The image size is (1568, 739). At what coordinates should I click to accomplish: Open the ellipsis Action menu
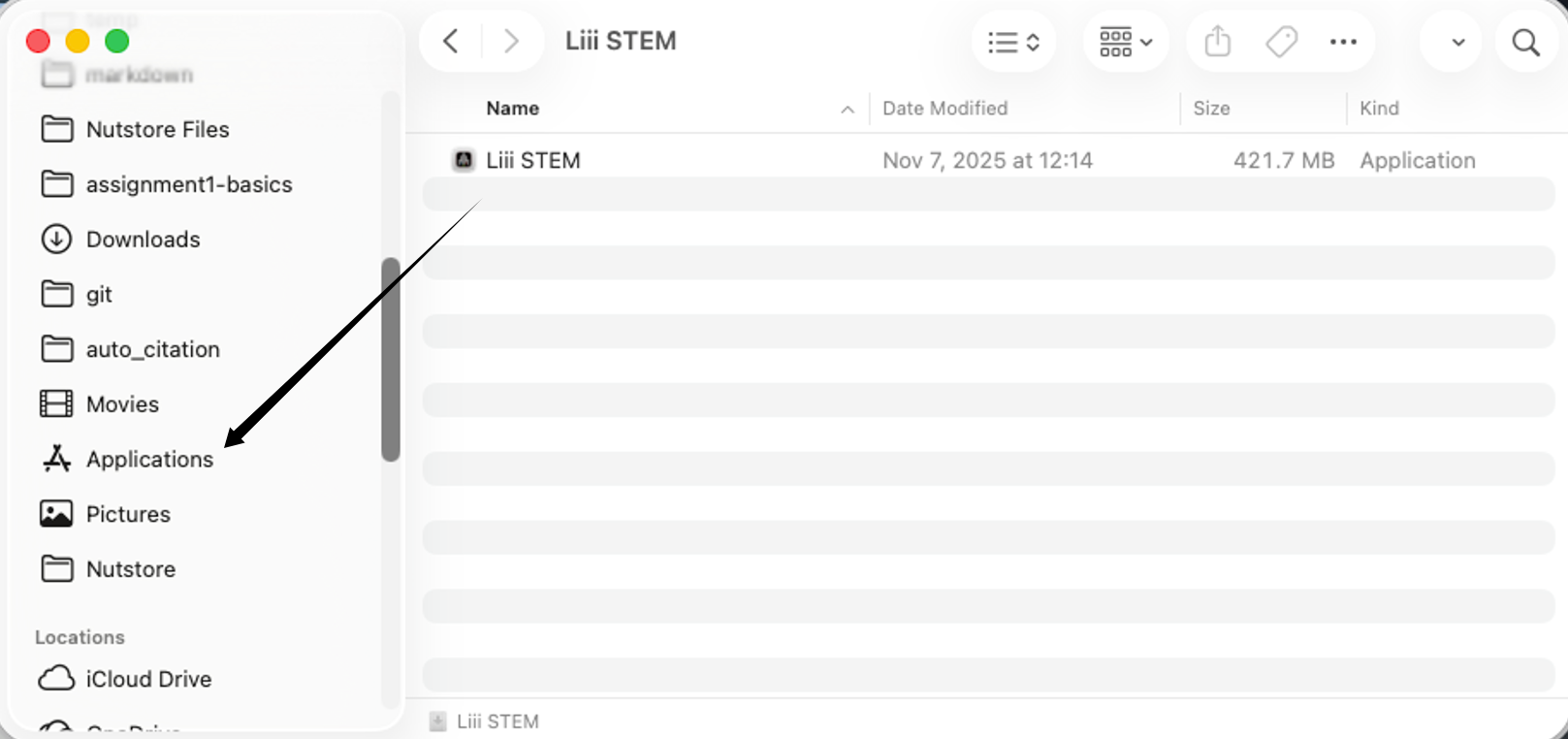tap(1343, 42)
